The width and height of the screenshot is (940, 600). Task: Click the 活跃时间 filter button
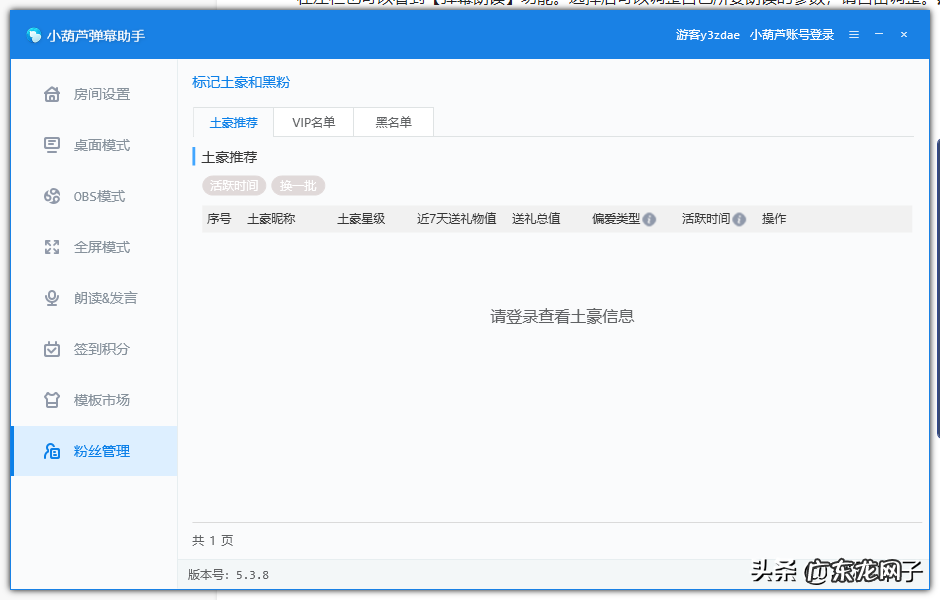pyautogui.click(x=233, y=185)
